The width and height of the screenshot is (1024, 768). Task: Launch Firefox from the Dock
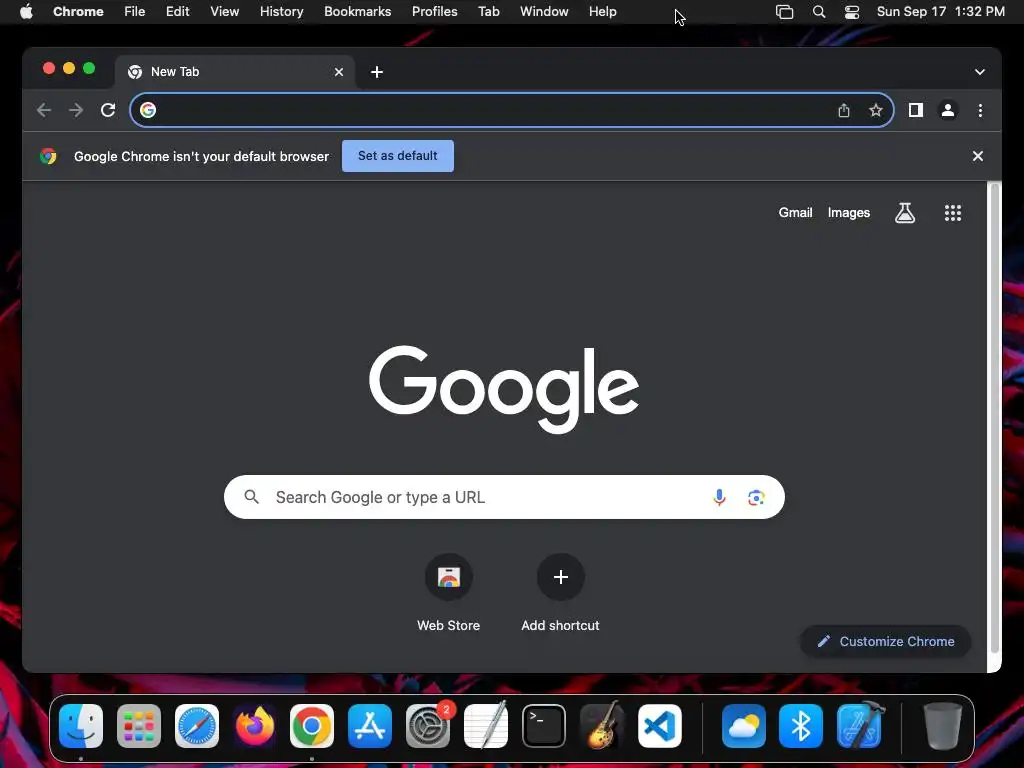coord(255,726)
